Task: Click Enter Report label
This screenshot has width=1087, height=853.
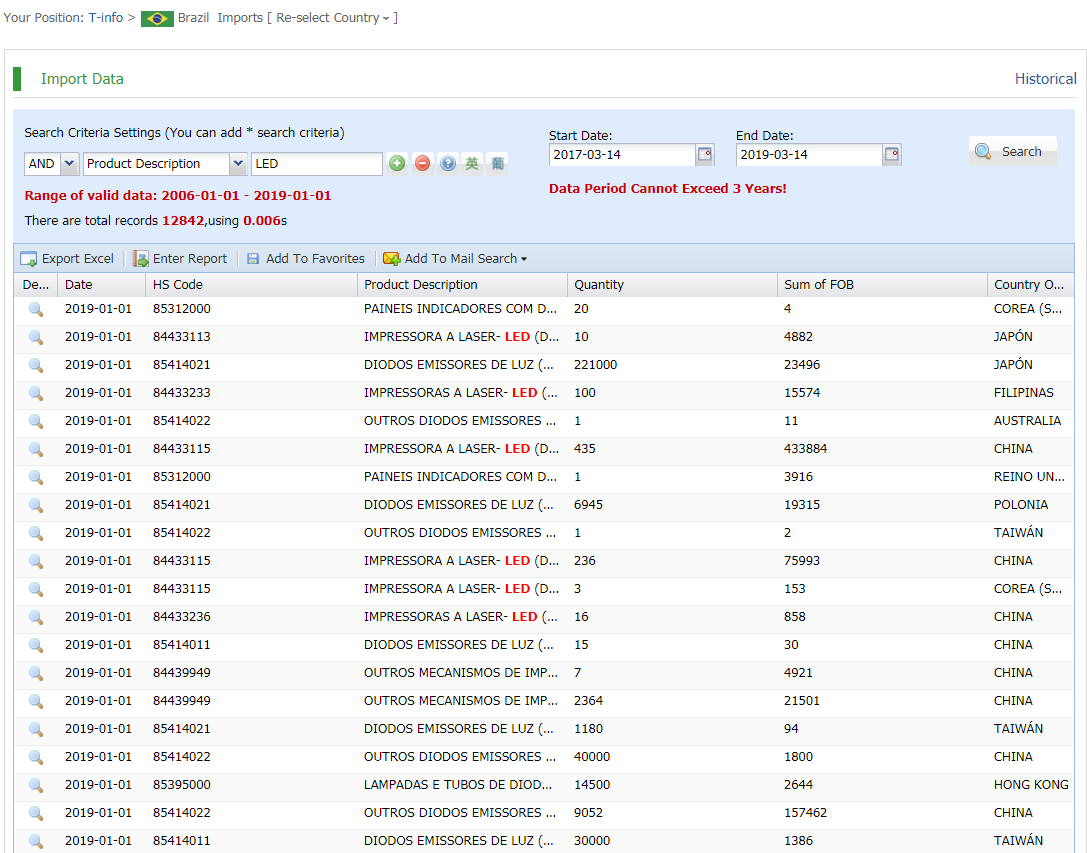Action: (x=190, y=259)
